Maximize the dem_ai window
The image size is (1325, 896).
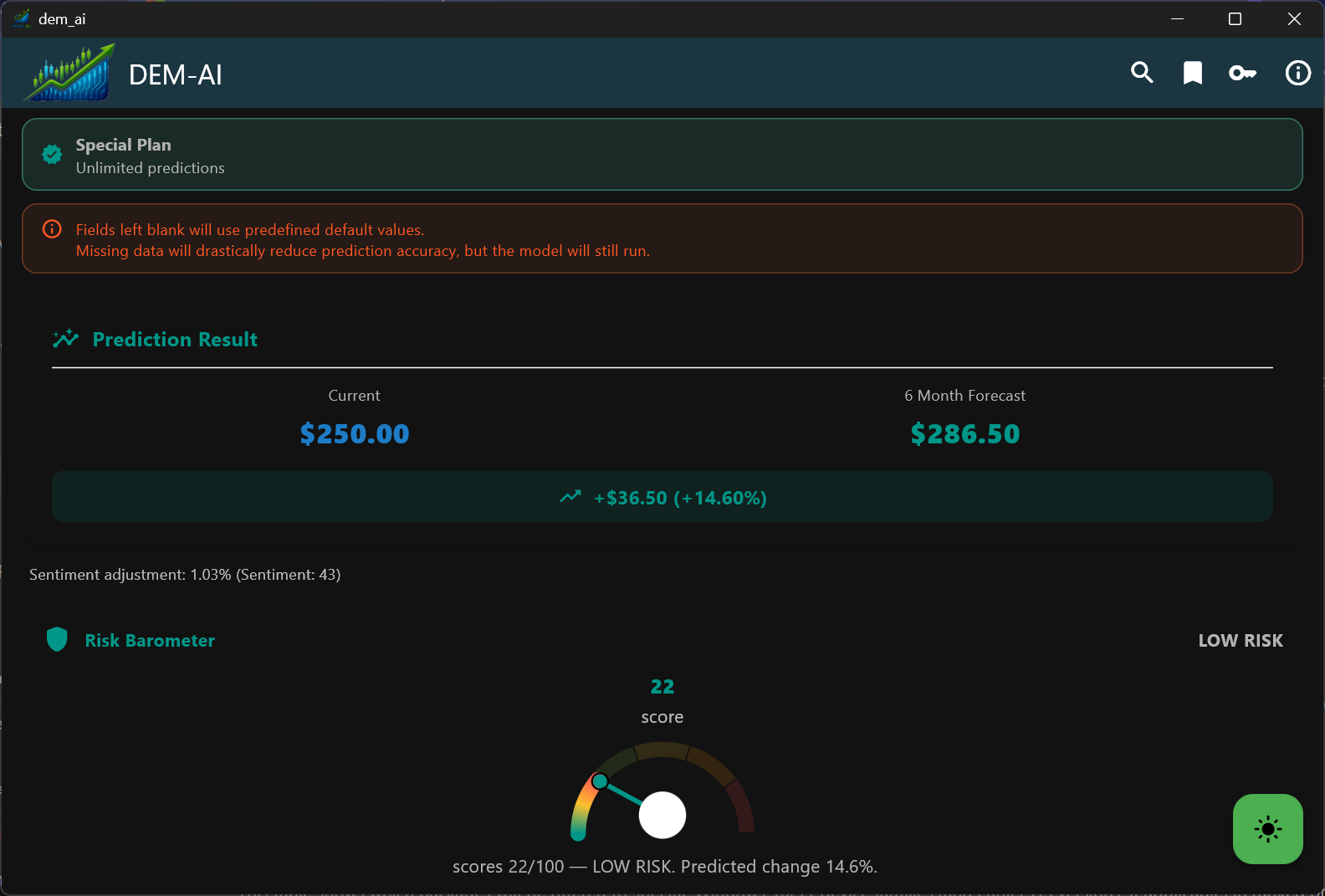tap(1235, 18)
